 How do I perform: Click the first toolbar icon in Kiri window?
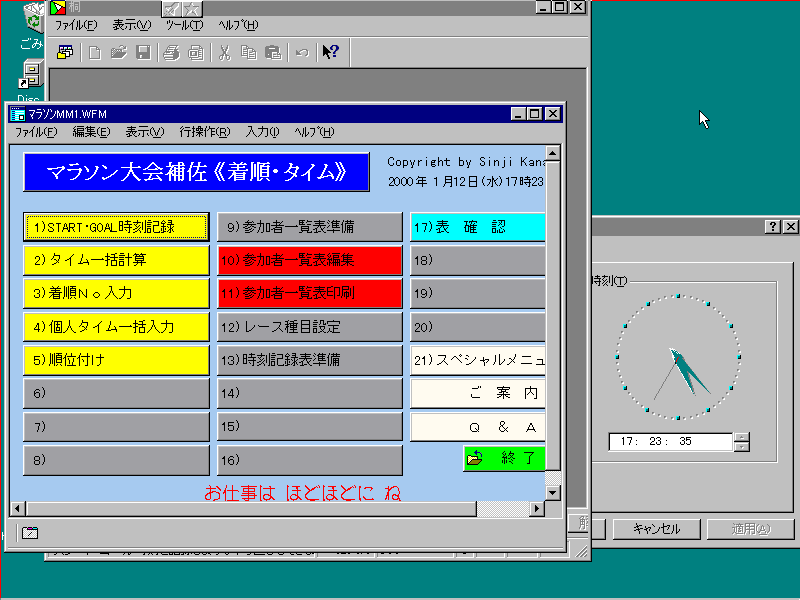pos(65,52)
